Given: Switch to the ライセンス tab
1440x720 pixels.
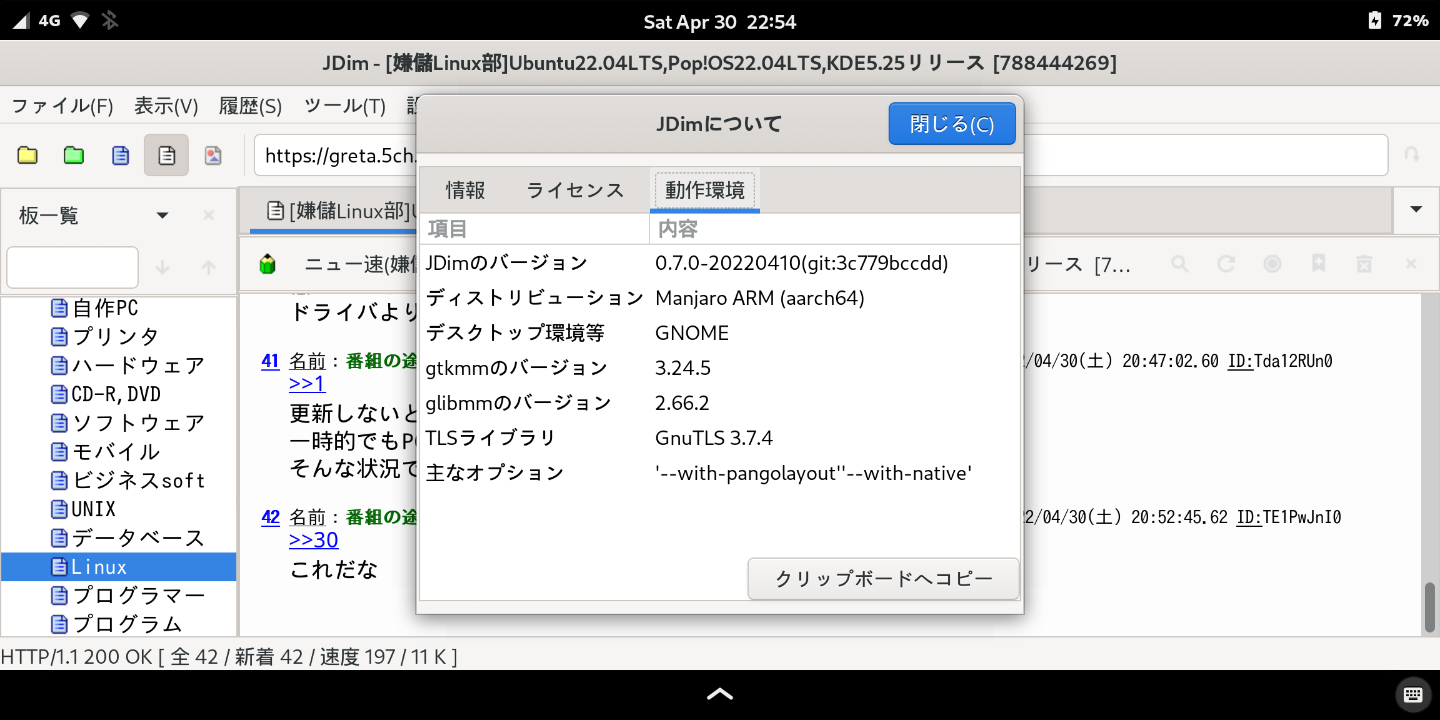Looking at the screenshot, I should tap(575, 190).
